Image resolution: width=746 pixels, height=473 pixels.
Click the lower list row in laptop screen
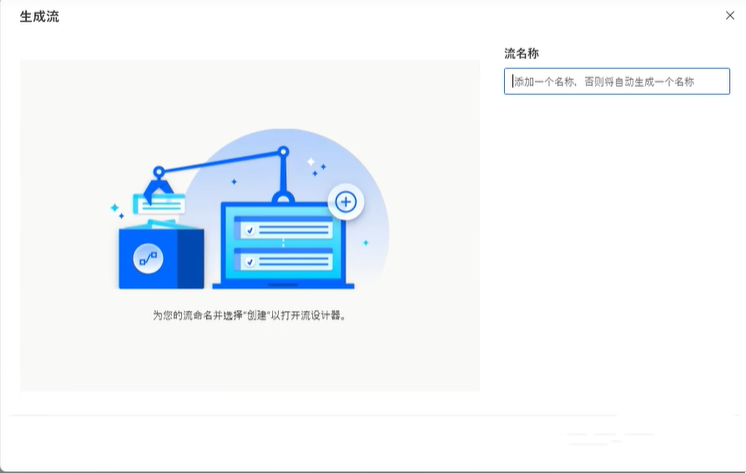(x=283, y=262)
